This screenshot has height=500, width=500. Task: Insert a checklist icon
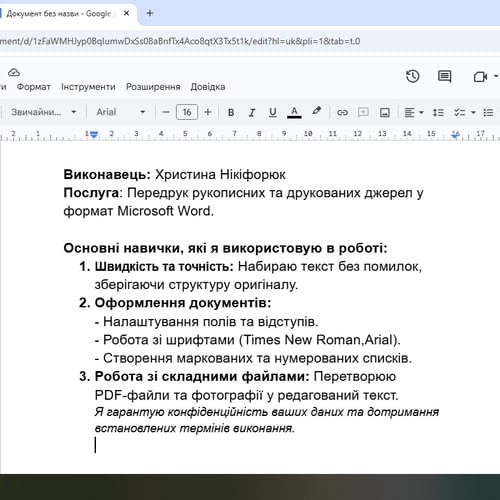[460, 112]
